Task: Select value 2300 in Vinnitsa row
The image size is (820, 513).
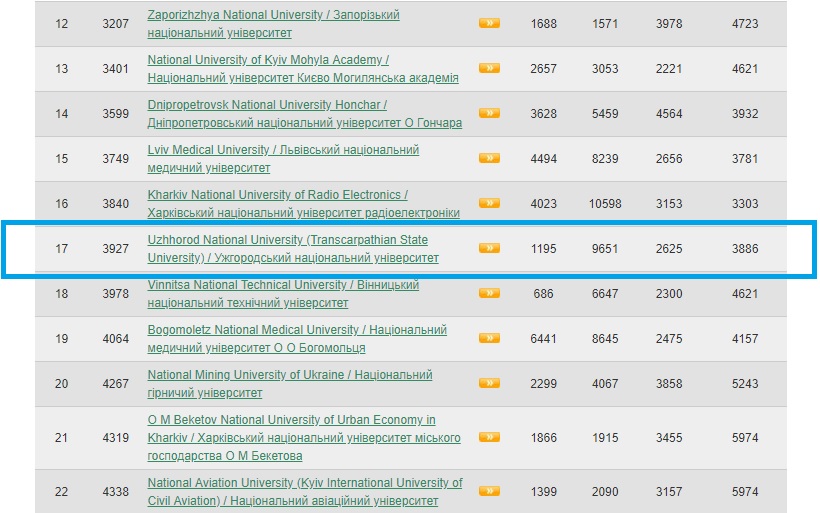Action: point(669,294)
